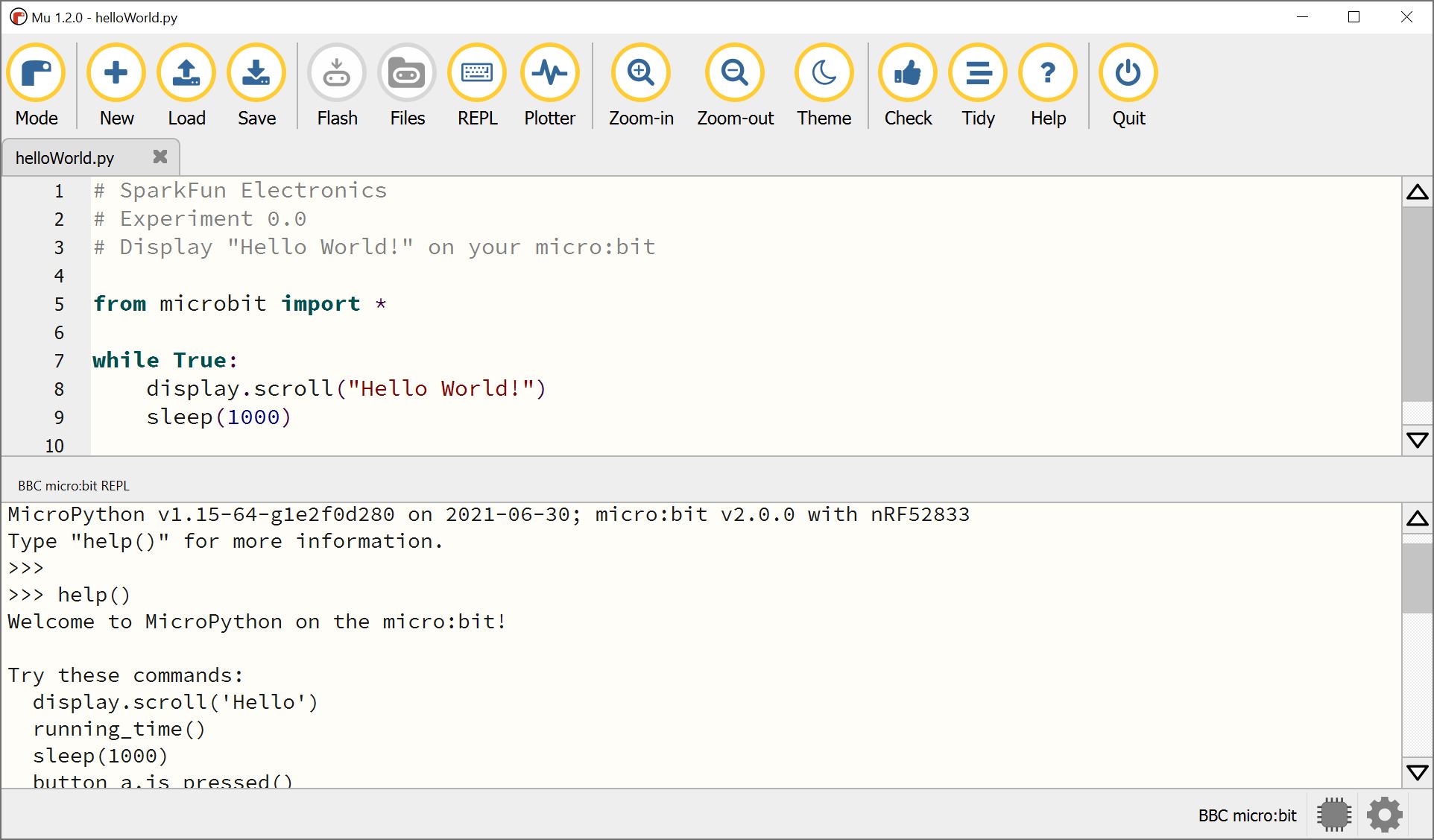The height and width of the screenshot is (840, 1434).
Task: Click the editor vertical scrollbar thumb
Action: [1417, 304]
